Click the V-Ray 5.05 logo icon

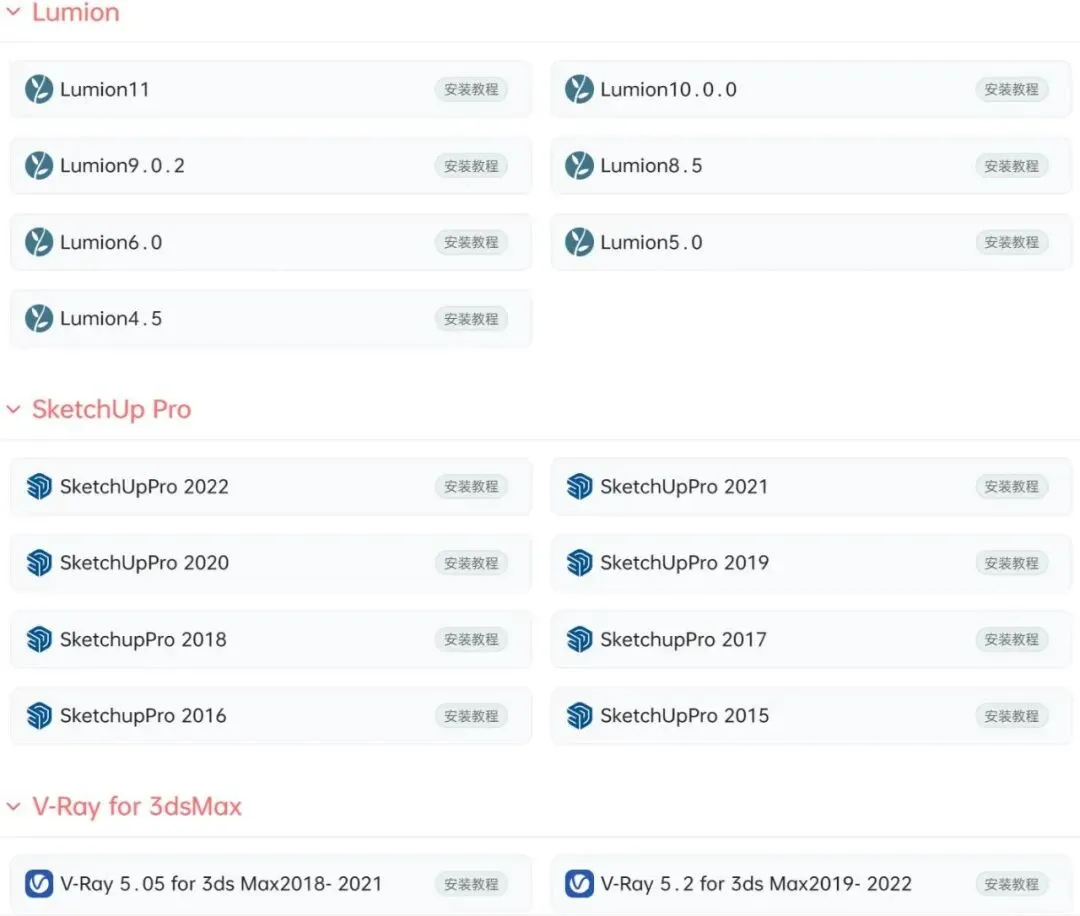click(39, 884)
